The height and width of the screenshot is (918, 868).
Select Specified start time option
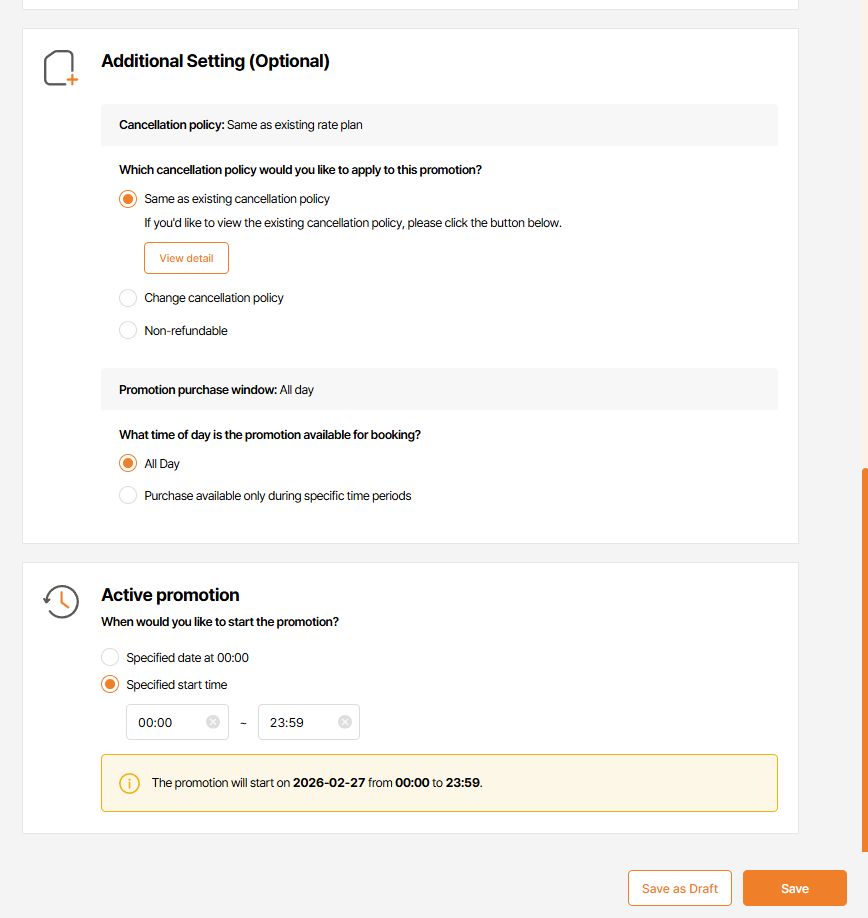pyautogui.click(x=110, y=685)
